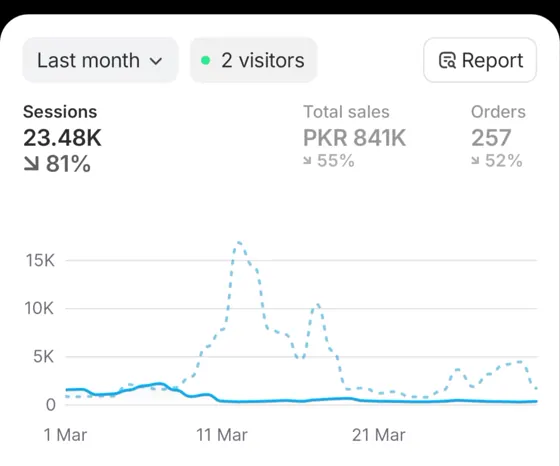Open the Last month date range dropdown

[100, 60]
